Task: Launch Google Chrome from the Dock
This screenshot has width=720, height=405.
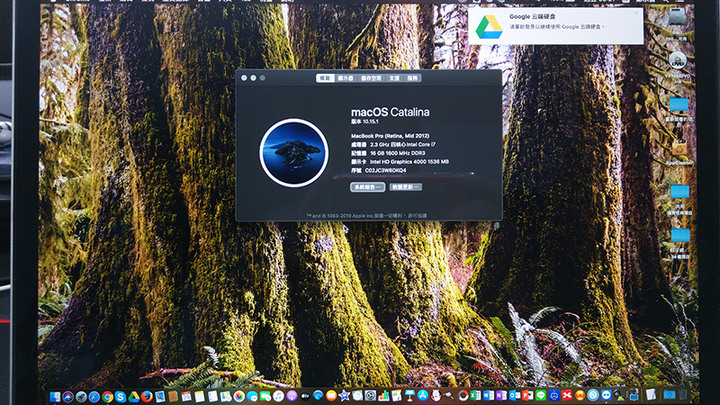Action: point(107,396)
